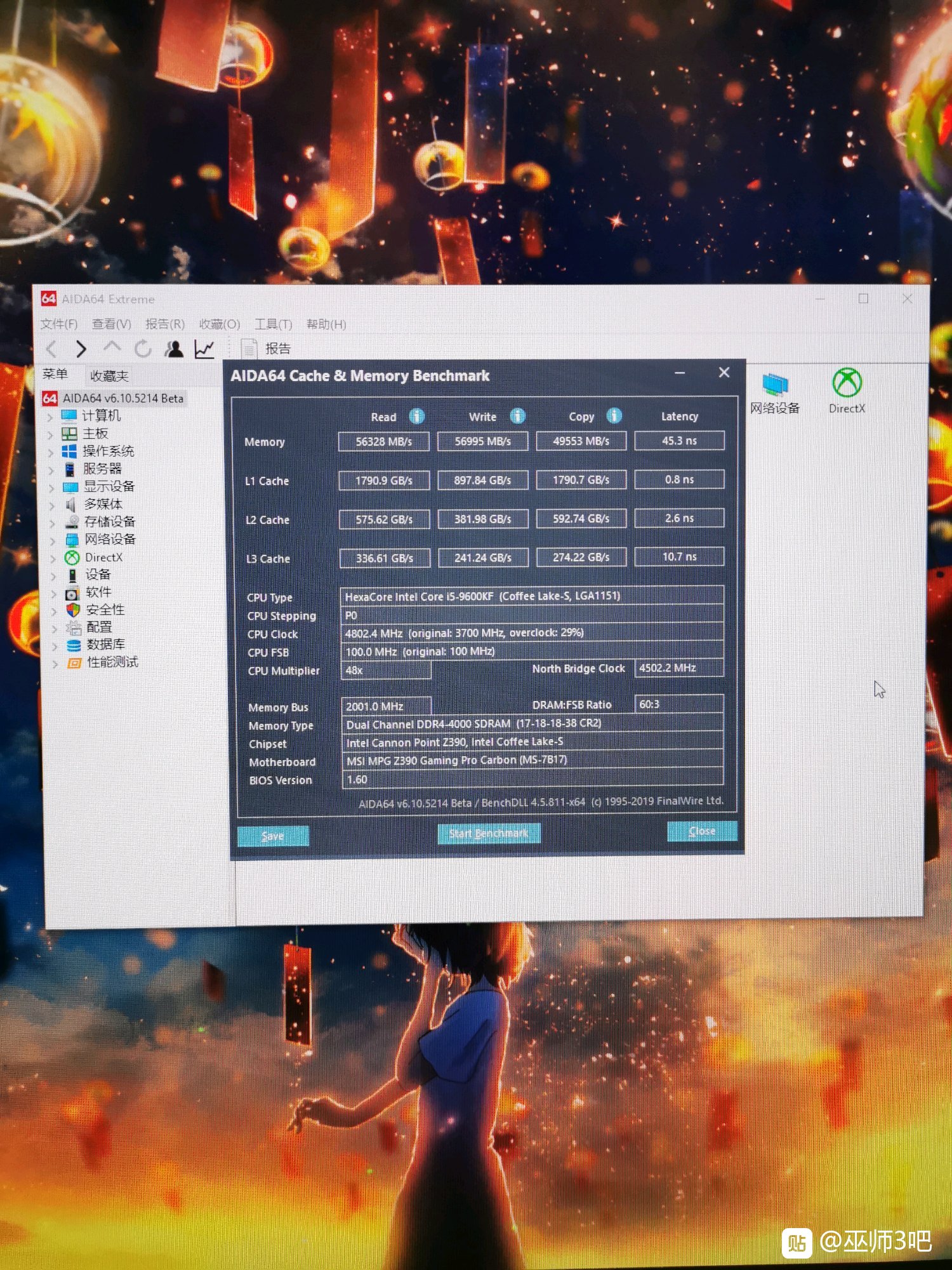
Task: Expand the 存储设备 tree node
Action: tap(53, 523)
